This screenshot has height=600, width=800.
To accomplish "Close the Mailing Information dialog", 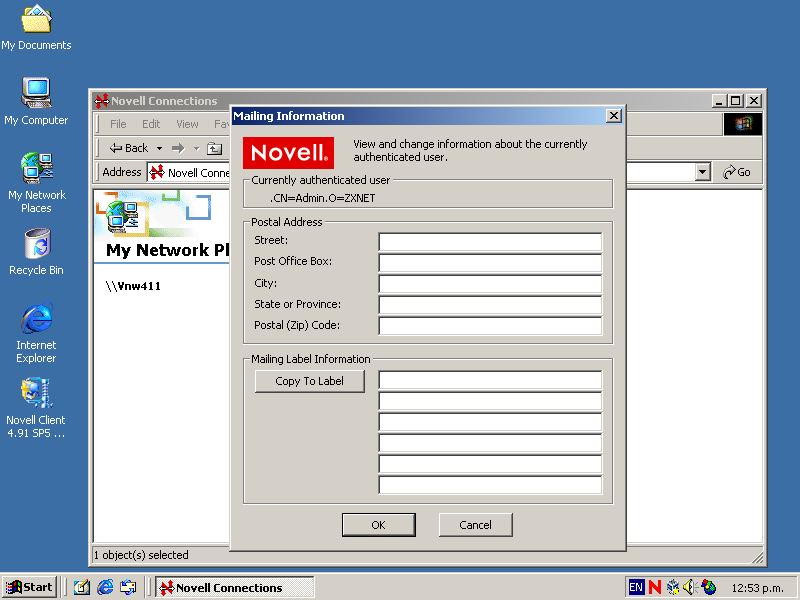I will [614, 116].
